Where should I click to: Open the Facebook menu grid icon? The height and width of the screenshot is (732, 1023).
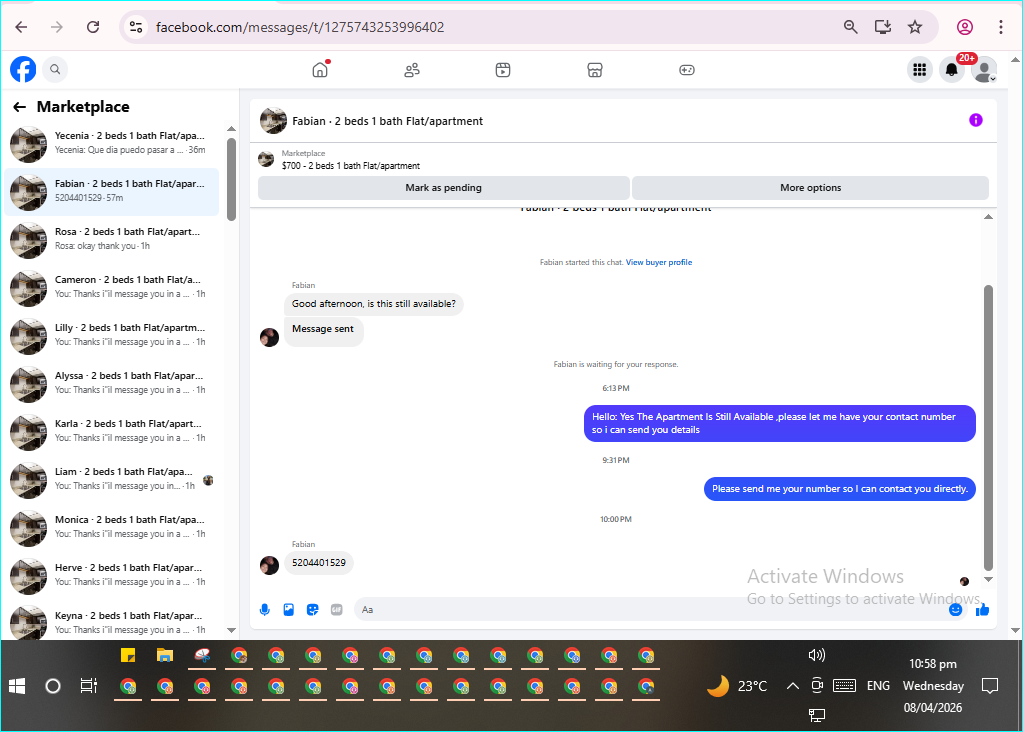(x=920, y=69)
